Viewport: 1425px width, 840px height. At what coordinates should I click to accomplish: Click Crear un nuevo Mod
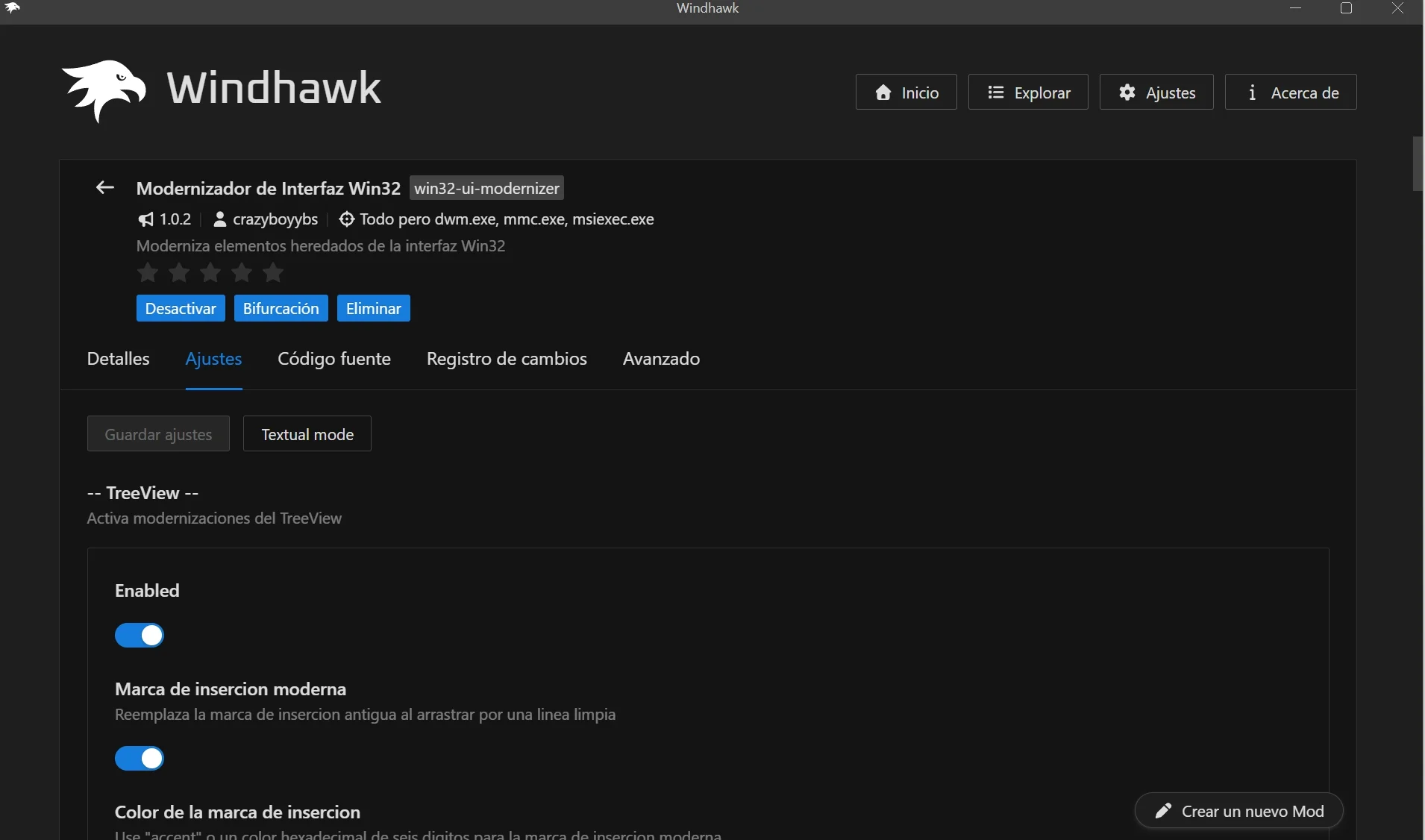tap(1239, 811)
